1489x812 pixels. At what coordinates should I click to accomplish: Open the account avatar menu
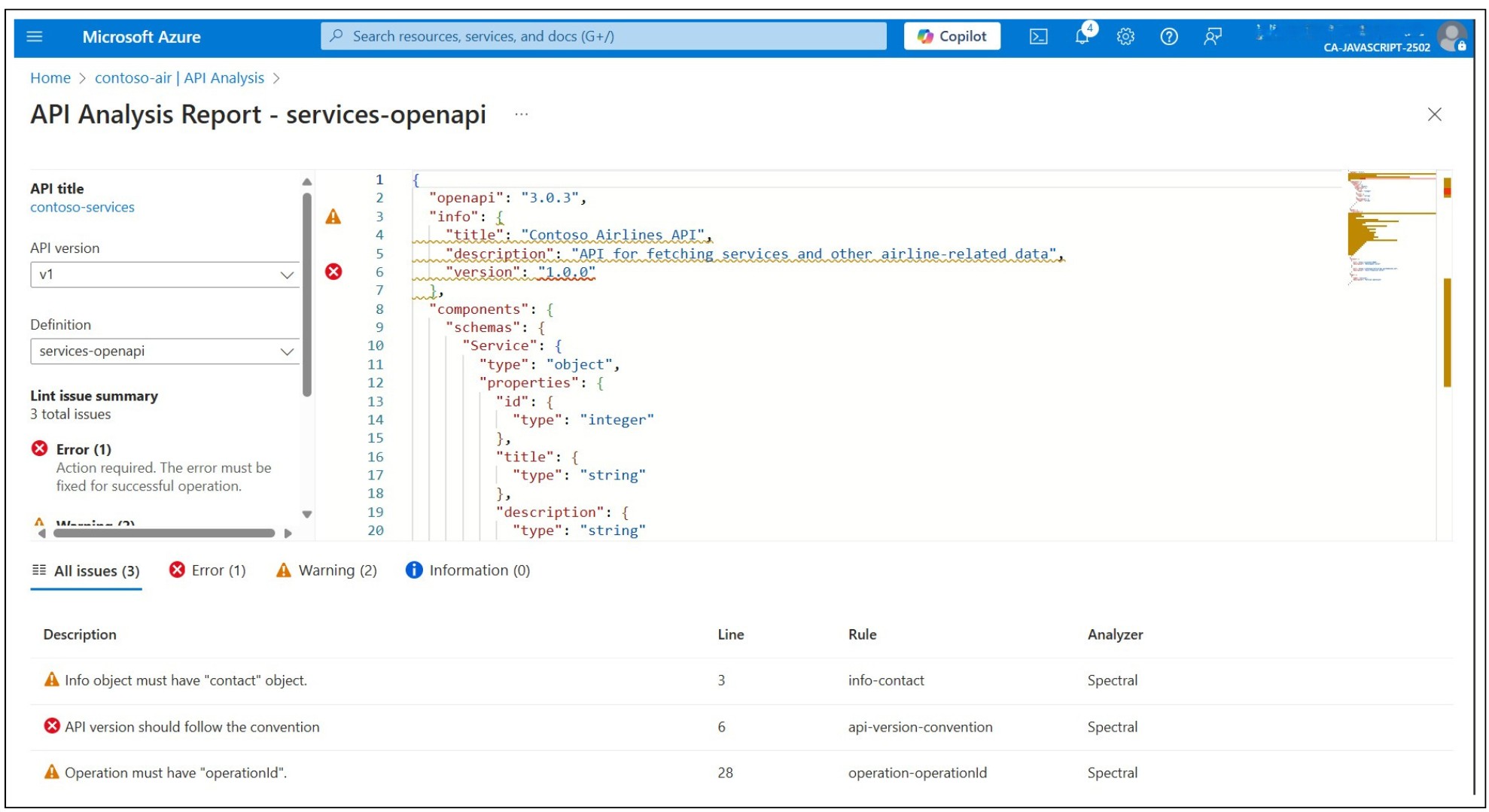coord(1451,36)
